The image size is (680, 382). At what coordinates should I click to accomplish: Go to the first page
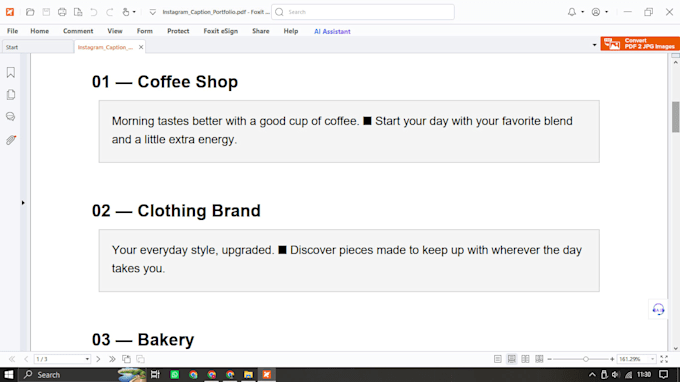12,359
